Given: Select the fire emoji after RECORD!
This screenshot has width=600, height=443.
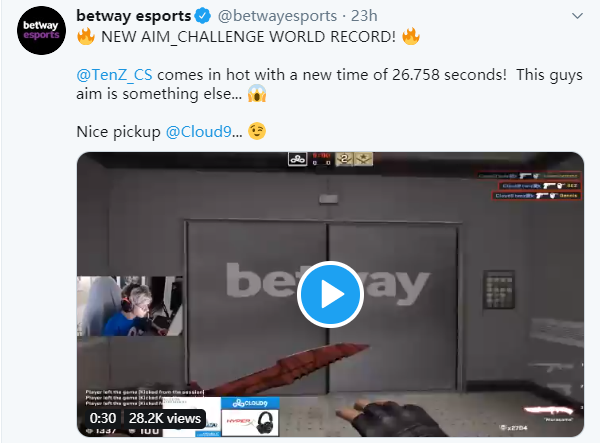Looking at the screenshot, I should (411, 36).
